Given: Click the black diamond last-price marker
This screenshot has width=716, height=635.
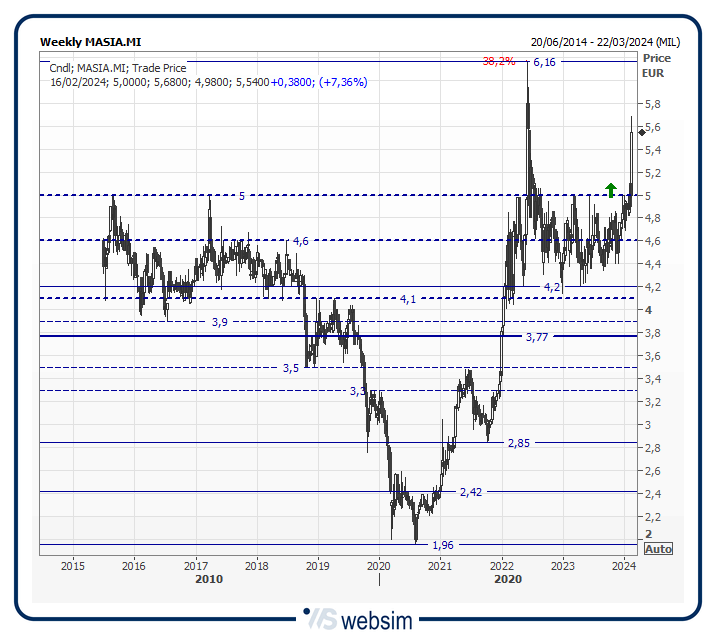Looking at the screenshot, I should pyautogui.click(x=642, y=131).
